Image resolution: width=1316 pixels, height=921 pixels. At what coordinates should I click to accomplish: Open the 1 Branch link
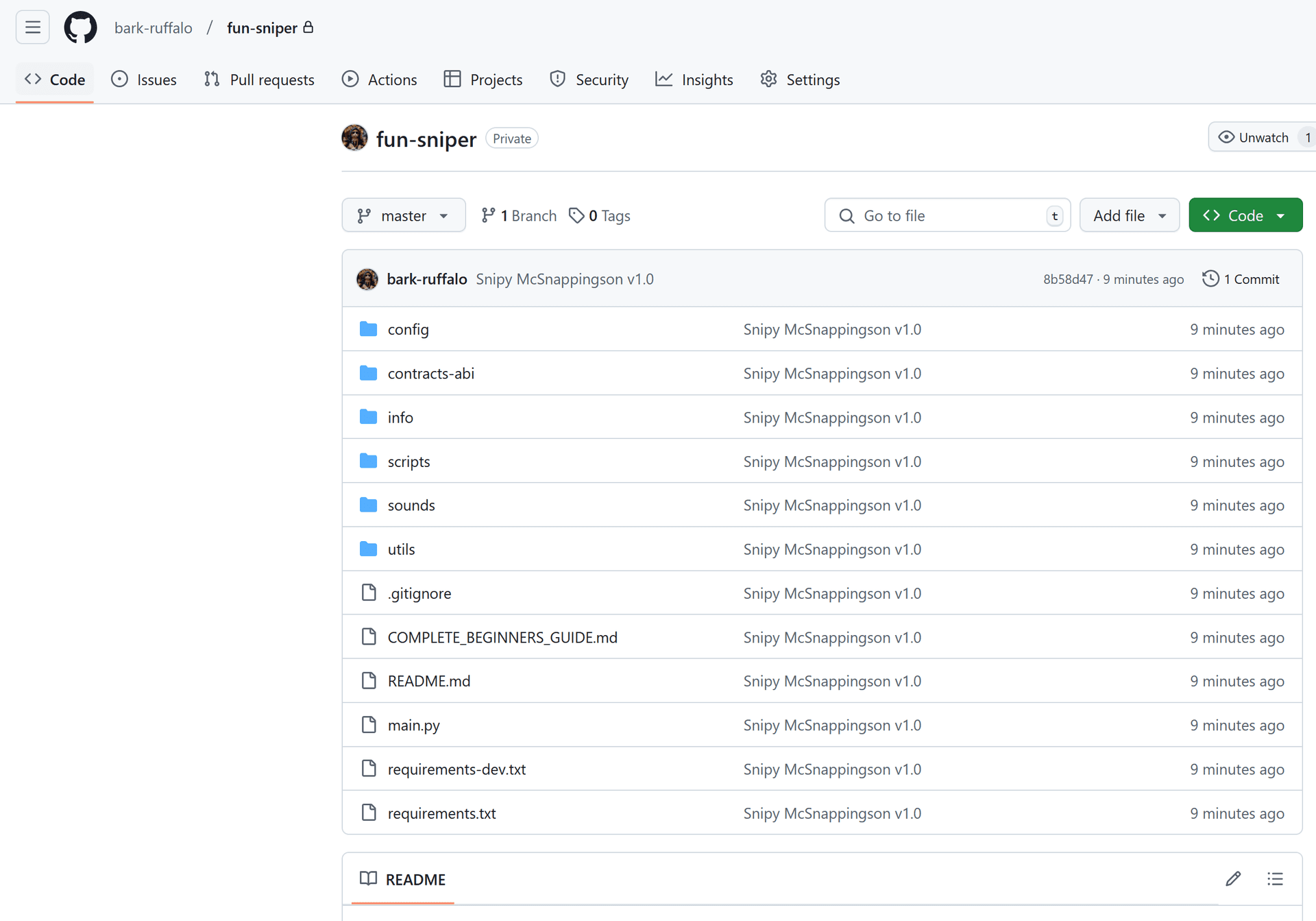(x=519, y=215)
